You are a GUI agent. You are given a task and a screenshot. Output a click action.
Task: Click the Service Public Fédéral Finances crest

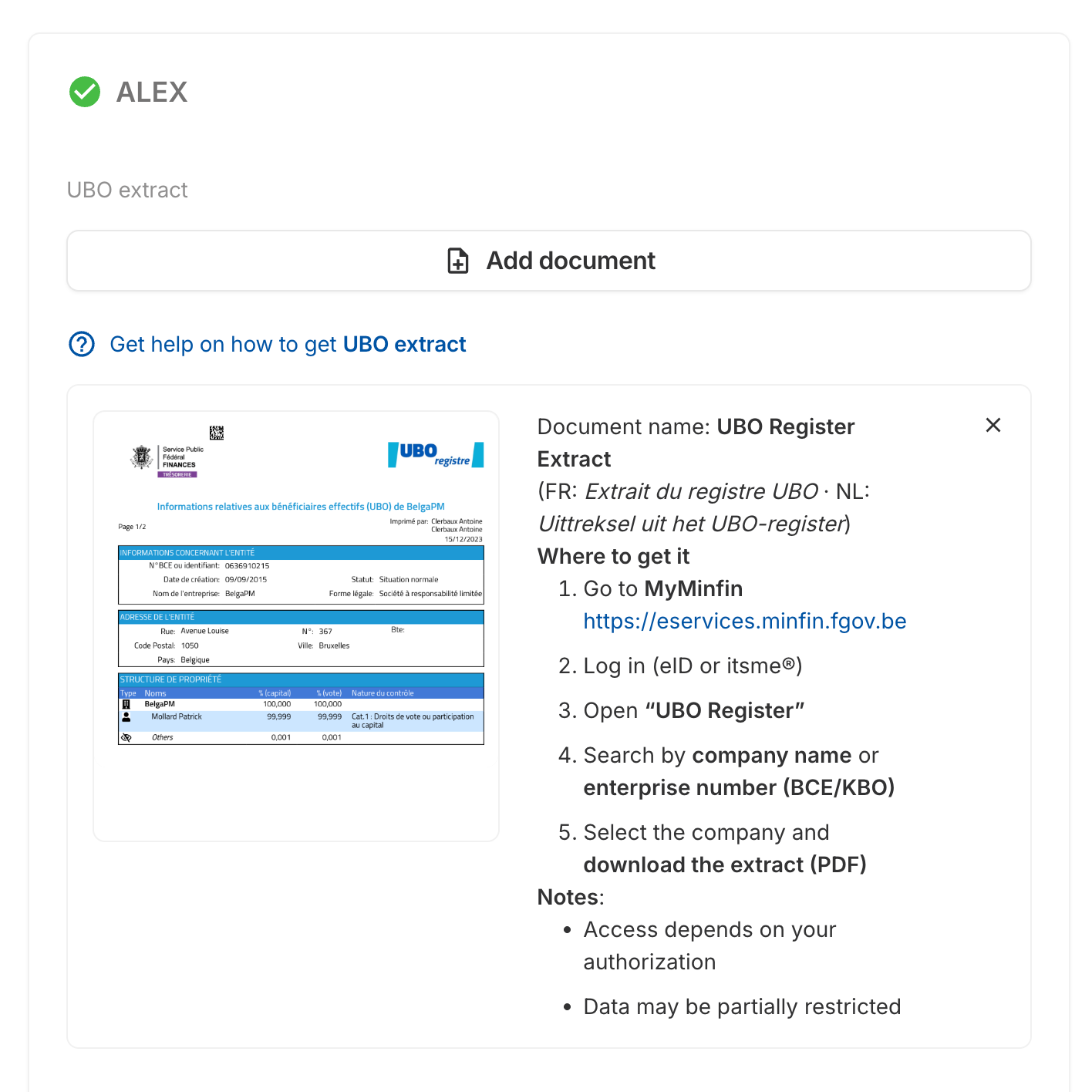142,457
